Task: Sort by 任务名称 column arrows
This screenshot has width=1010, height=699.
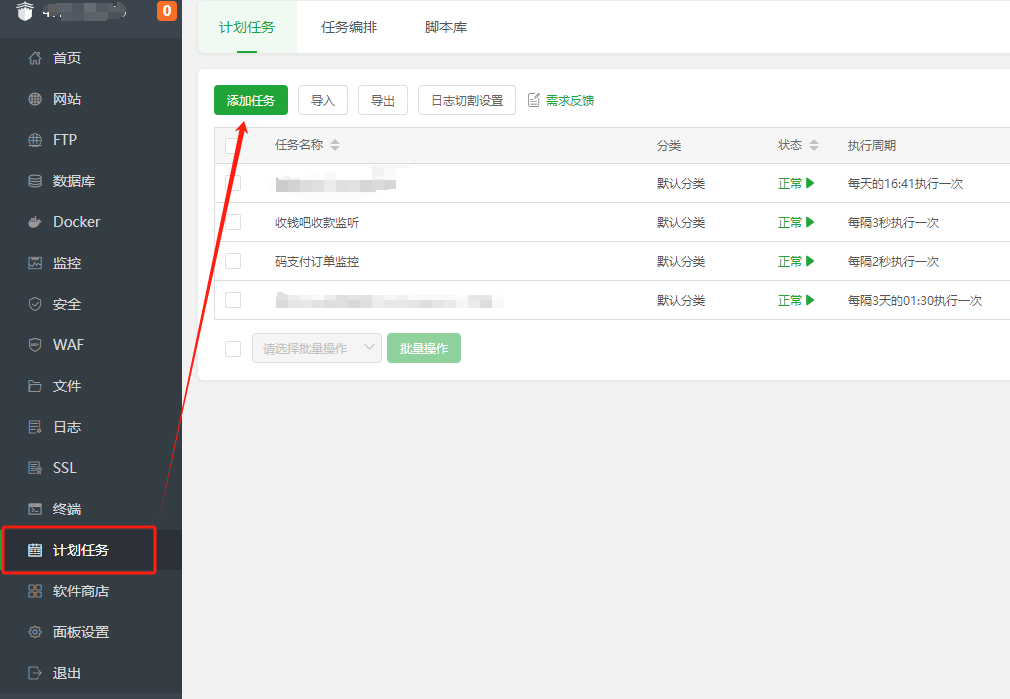Action: [x=335, y=145]
